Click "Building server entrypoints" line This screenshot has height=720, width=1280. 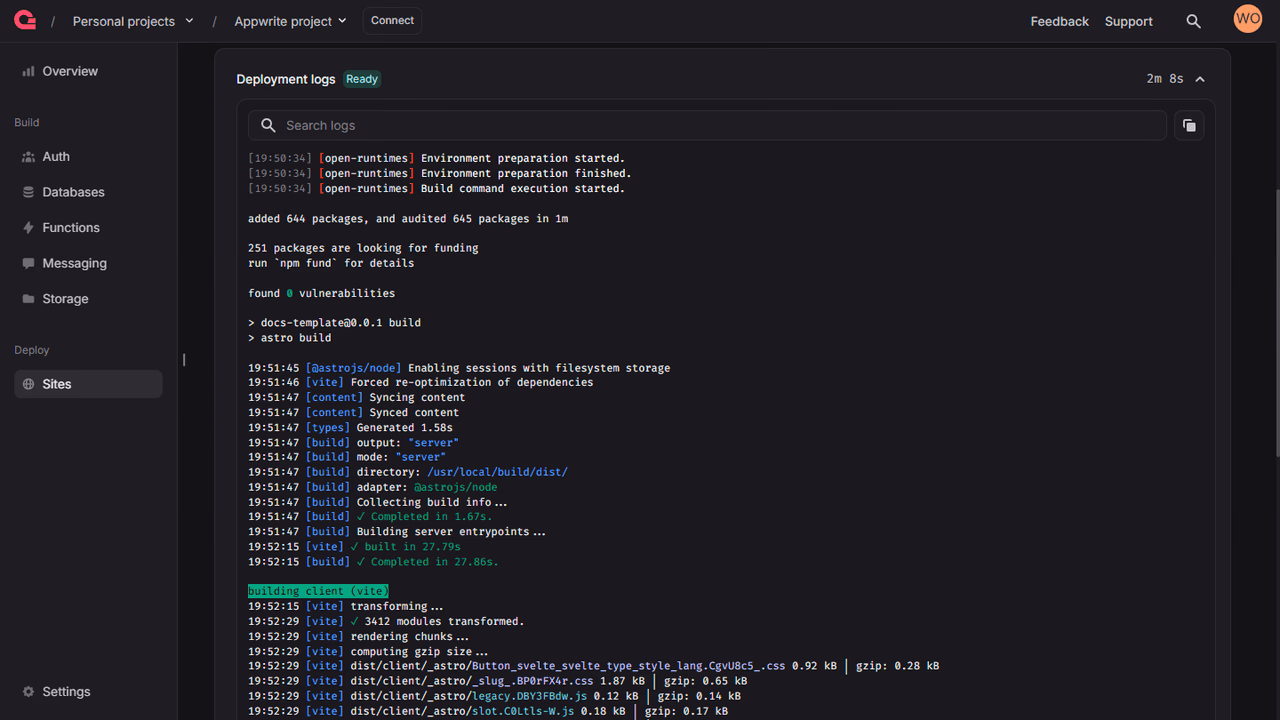click(397, 532)
